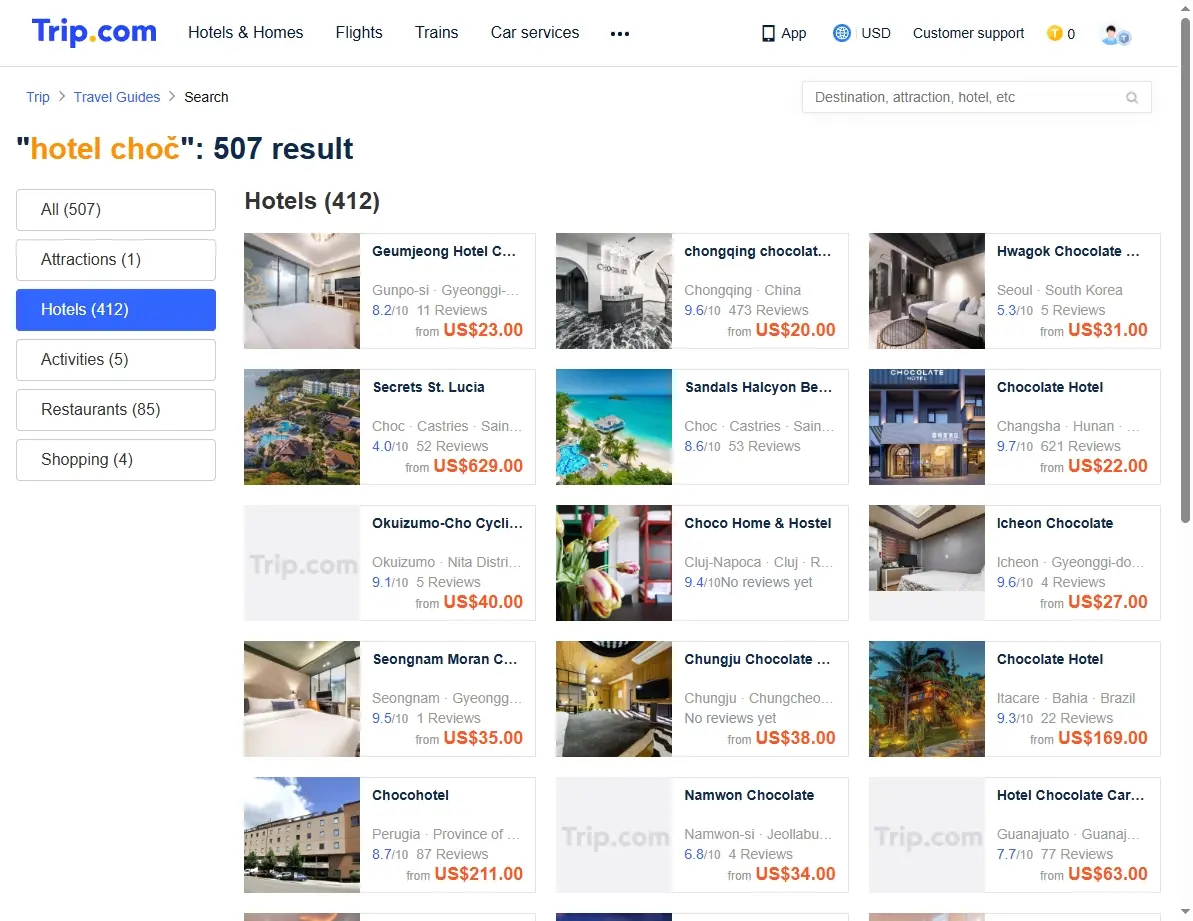Viewport: 1193px width, 921px height.
Task: Open the USD currency selector
Action: tap(876, 33)
